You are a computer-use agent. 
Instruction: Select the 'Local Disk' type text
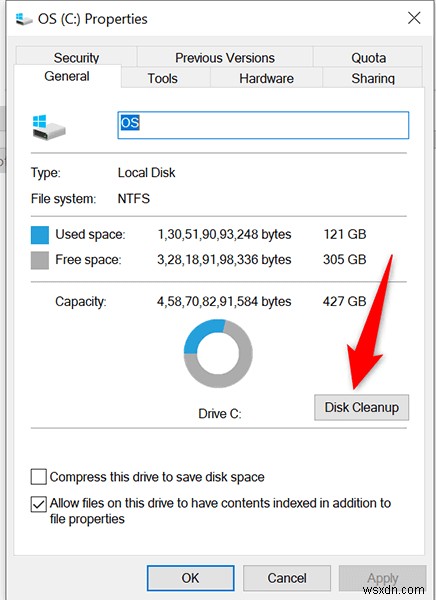[146, 173]
